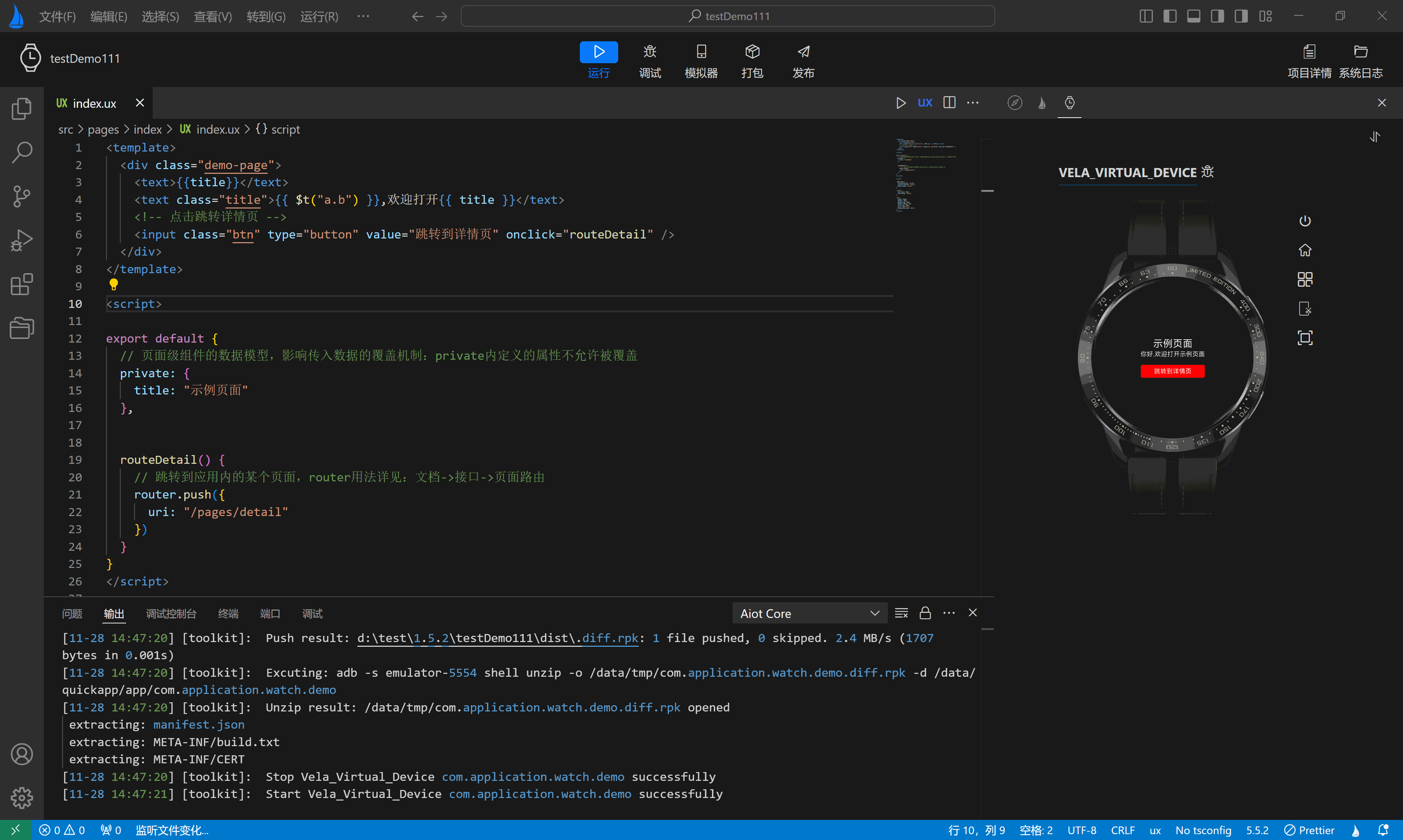Clear the output with list icon

tap(901, 613)
